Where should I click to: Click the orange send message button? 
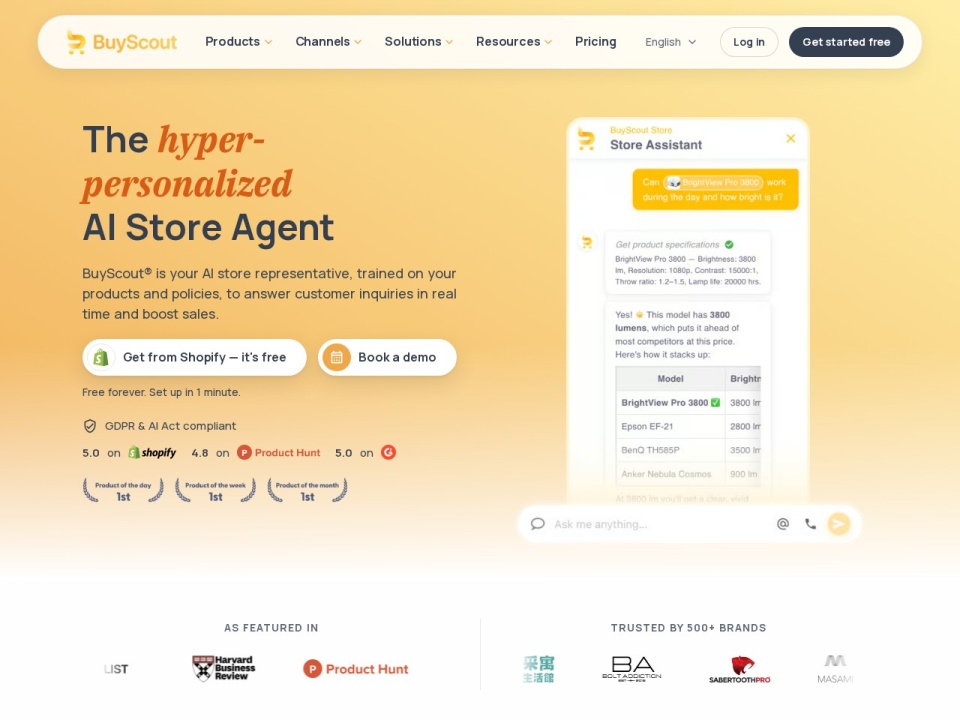point(839,523)
